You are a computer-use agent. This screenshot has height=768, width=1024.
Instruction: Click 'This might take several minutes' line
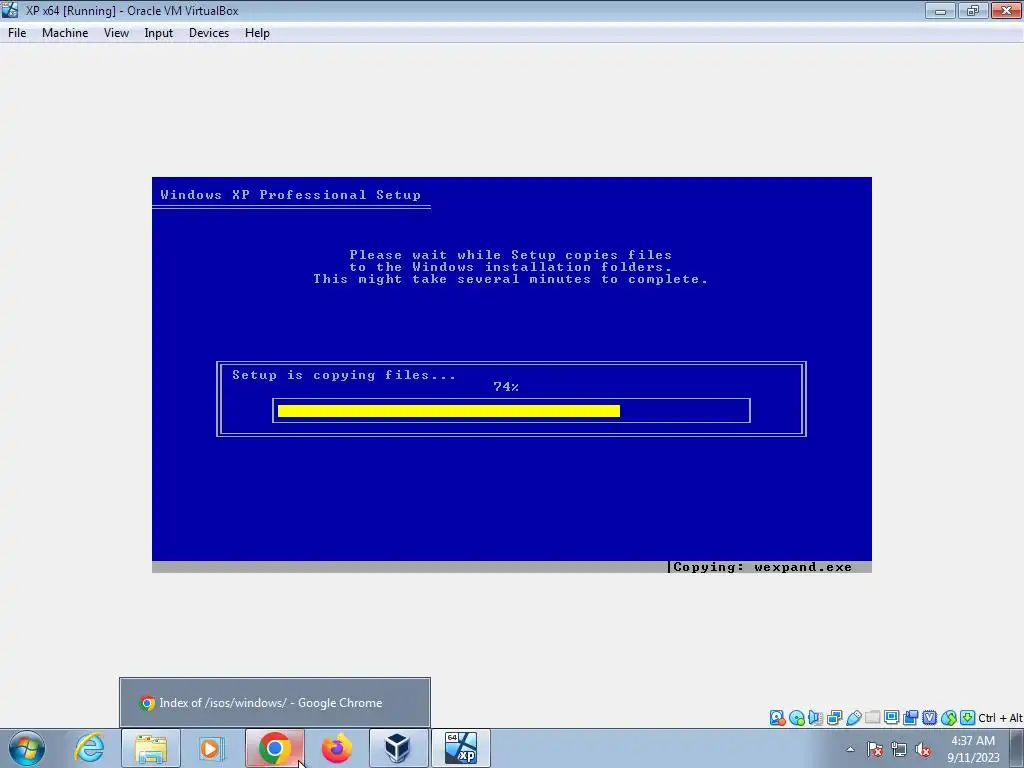click(510, 279)
